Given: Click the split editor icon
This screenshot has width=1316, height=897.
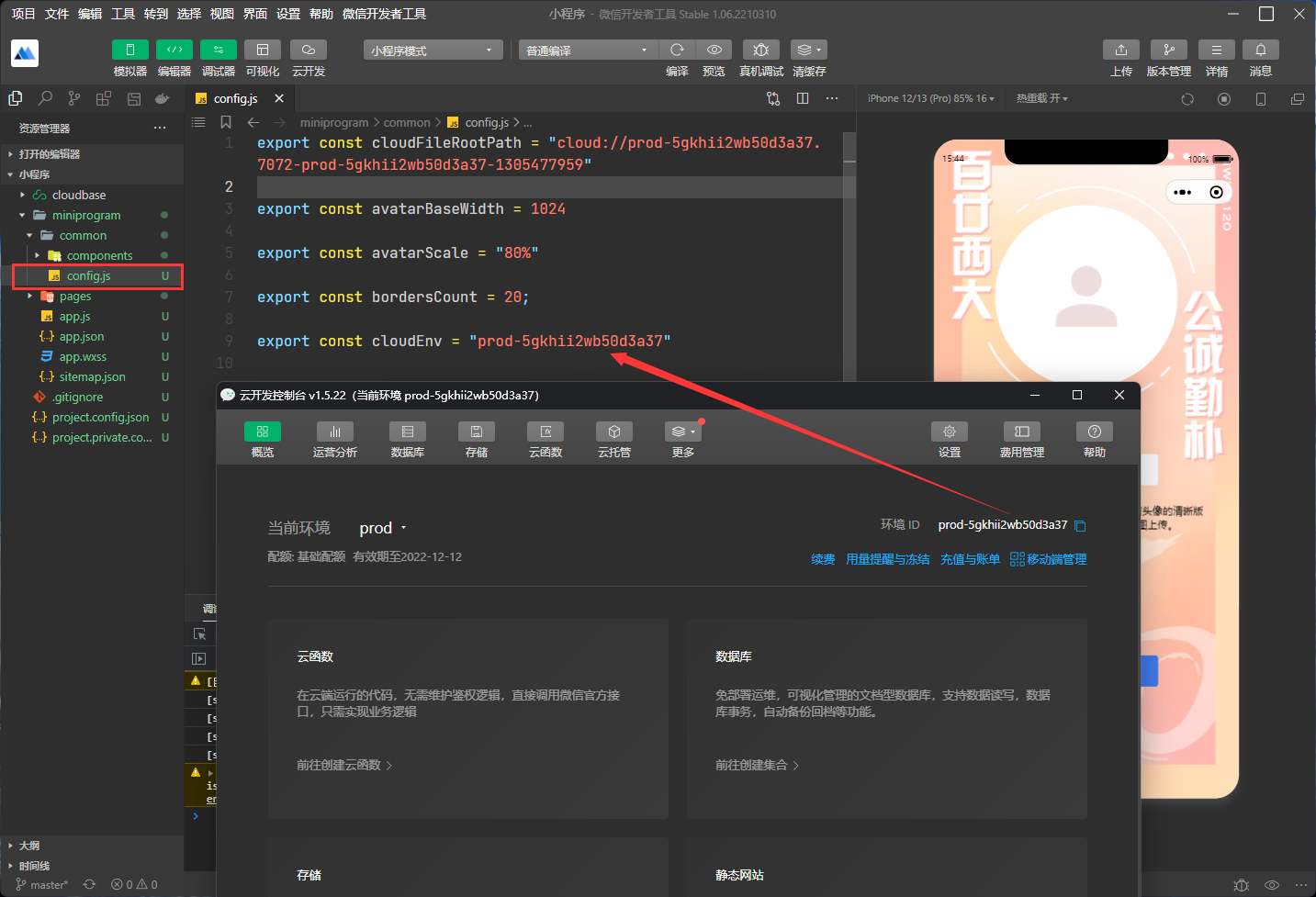Looking at the screenshot, I should 803,98.
